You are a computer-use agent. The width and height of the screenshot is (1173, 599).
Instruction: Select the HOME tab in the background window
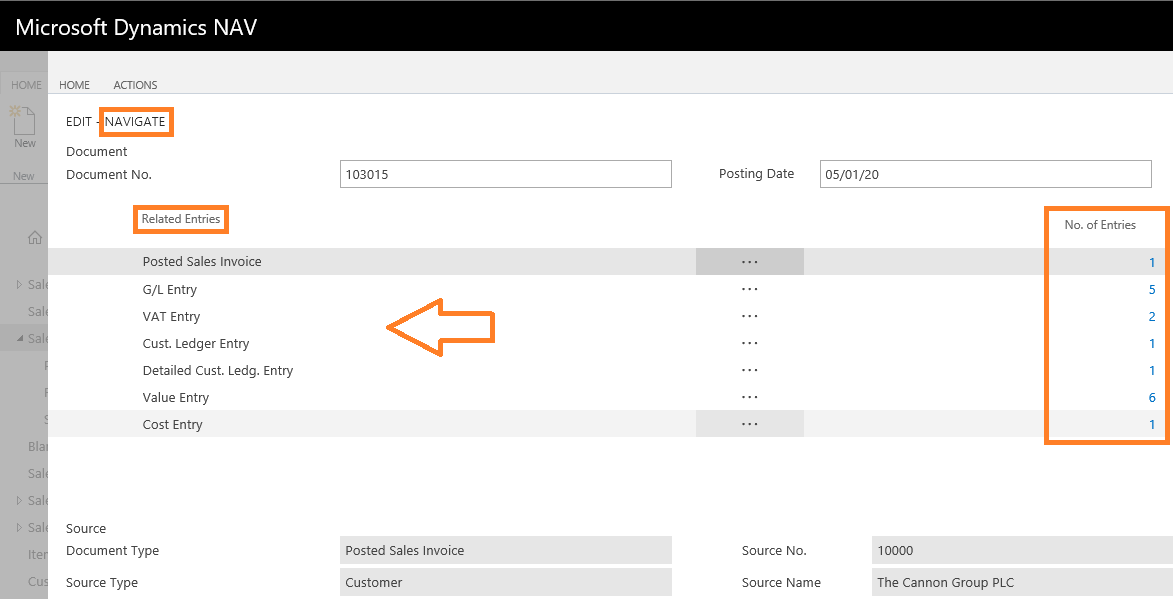(26, 85)
